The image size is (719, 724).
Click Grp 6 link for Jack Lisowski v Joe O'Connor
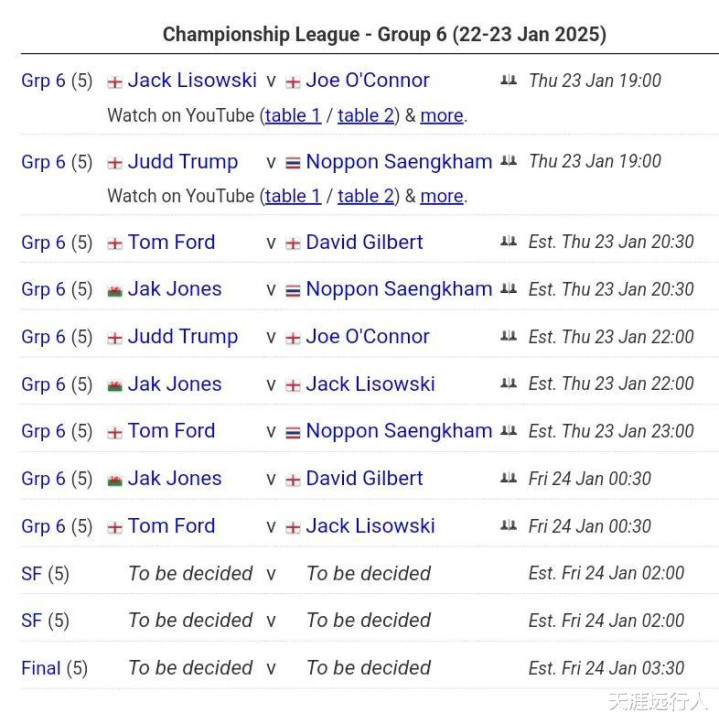point(43,80)
